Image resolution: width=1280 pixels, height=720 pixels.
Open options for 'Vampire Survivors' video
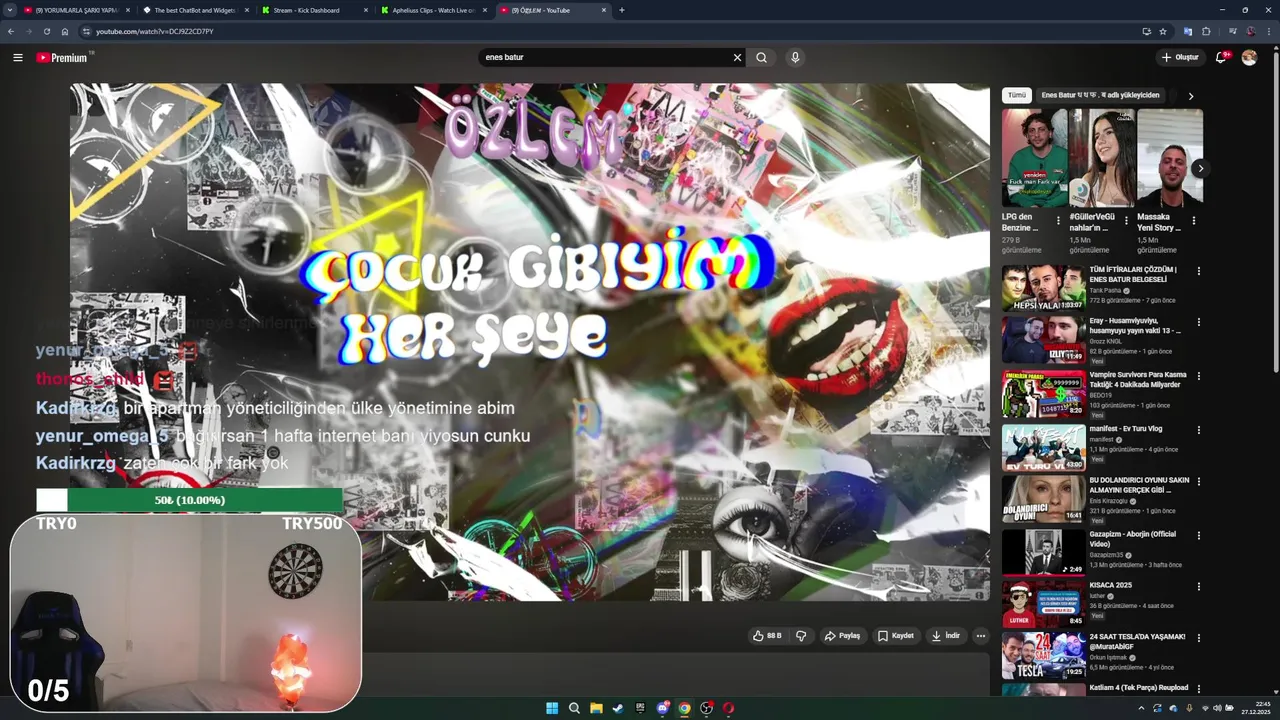(1198, 376)
